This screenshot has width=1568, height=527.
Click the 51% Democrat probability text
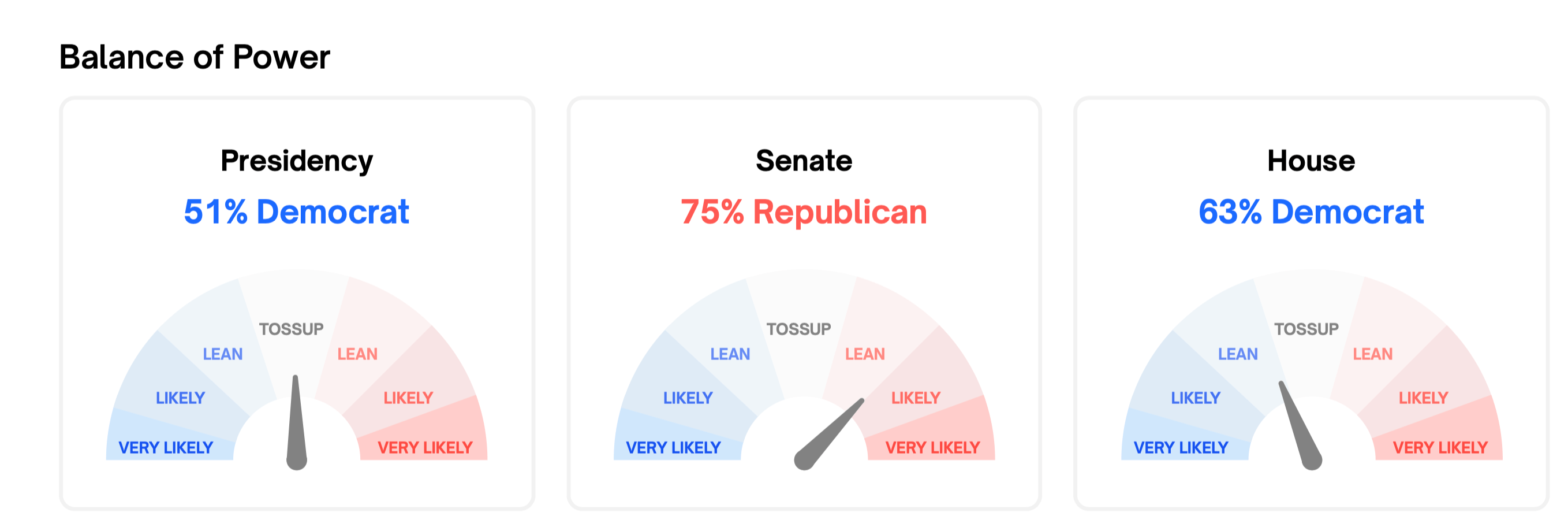pyautogui.click(x=296, y=211)
